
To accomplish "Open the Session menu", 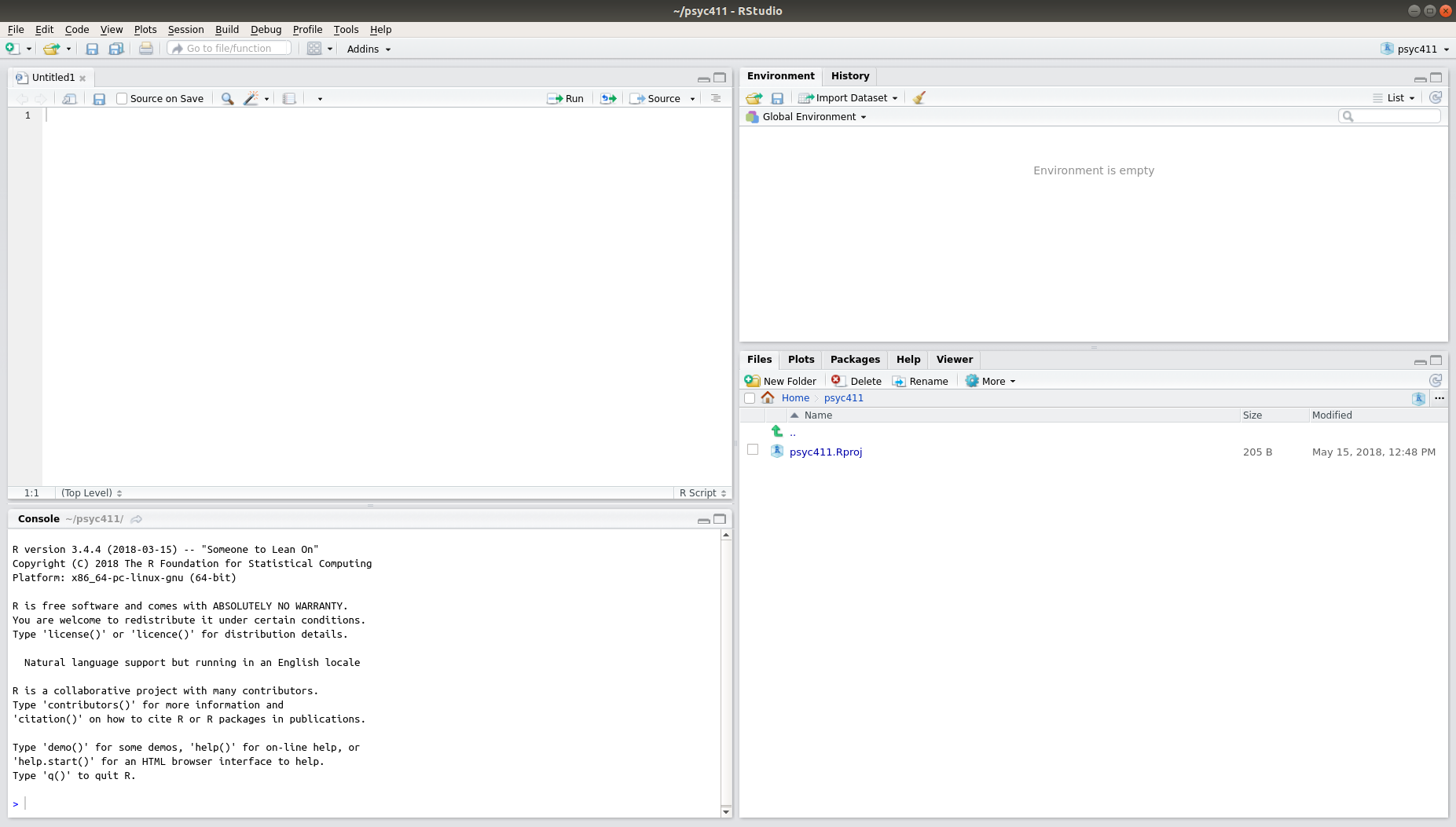I will pyautogui.click(x=185, y=30).
